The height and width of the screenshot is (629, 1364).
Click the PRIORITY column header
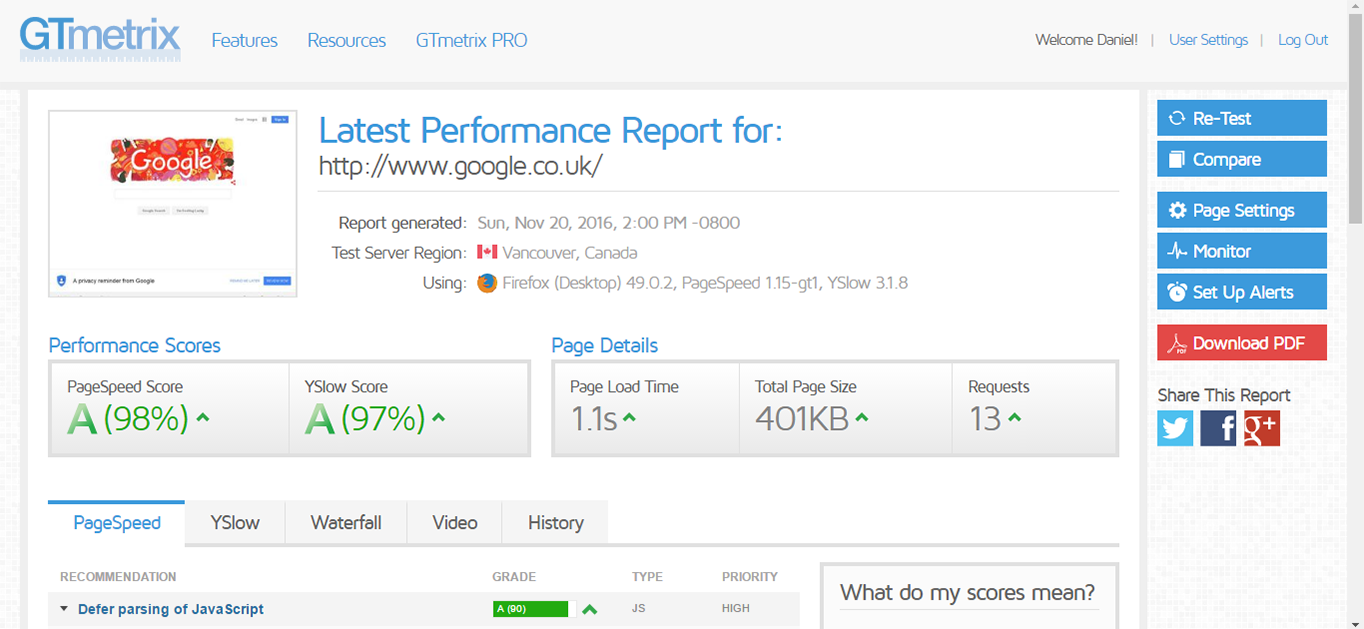(x=750, y=577)
